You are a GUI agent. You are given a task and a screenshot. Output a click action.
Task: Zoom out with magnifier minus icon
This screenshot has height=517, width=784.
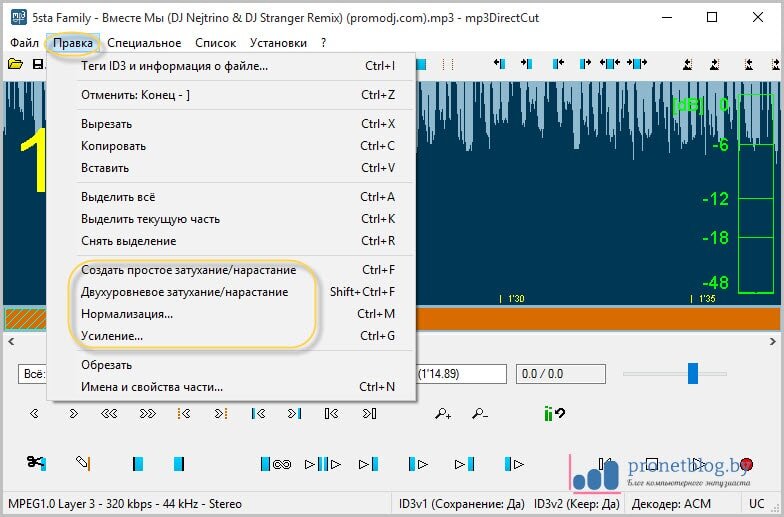click(x=480, y=414)
